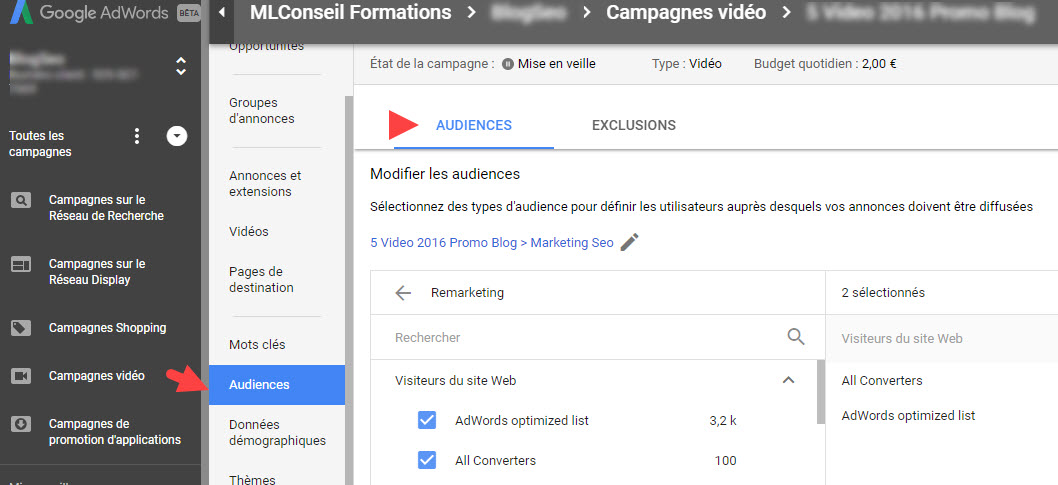Open the Mots clés menu item

click(257, 345)
